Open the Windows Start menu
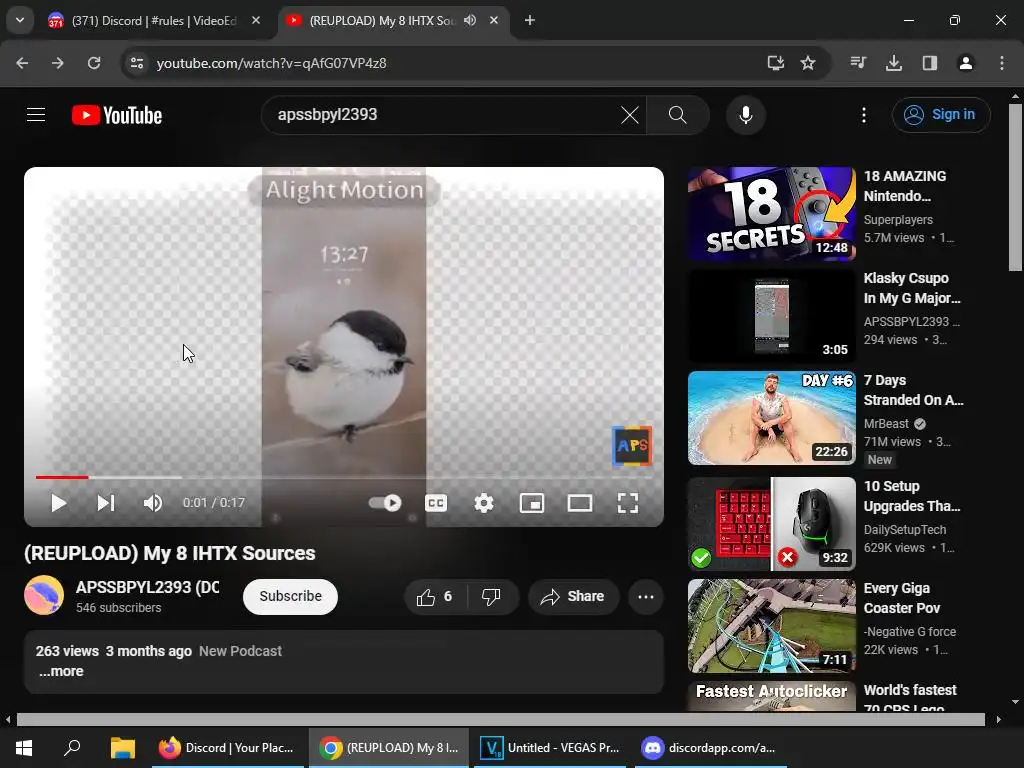The image size is (1024, 768). coord(24,748)
